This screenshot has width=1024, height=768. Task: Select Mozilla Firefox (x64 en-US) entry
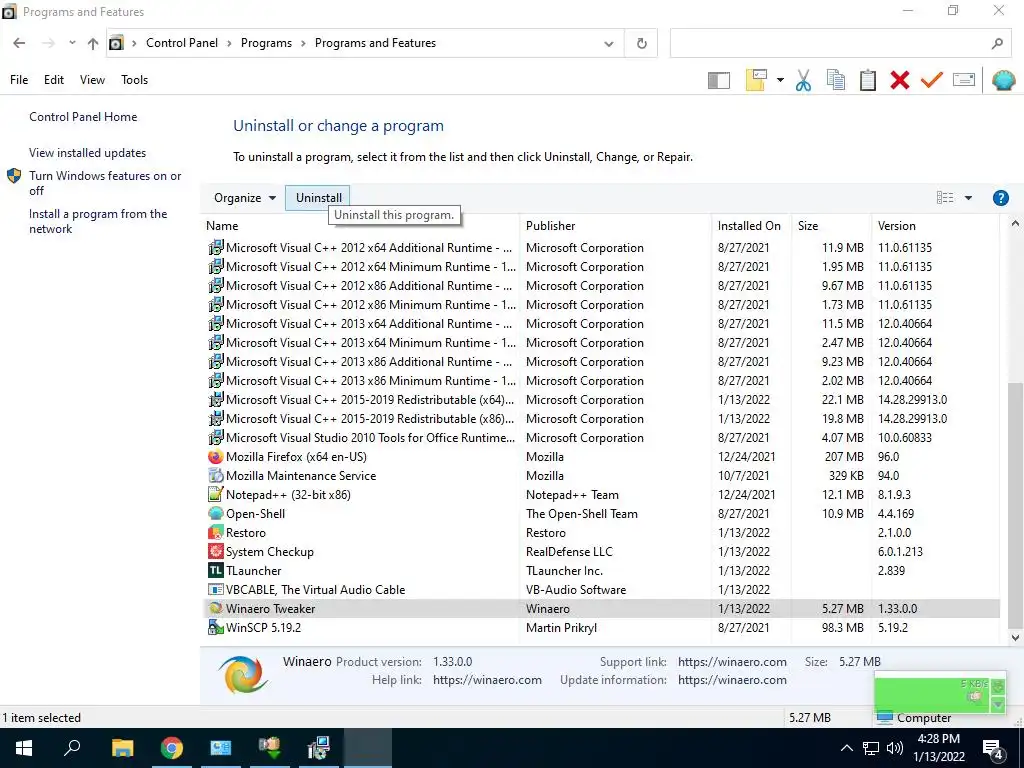[x=601, y=457]
